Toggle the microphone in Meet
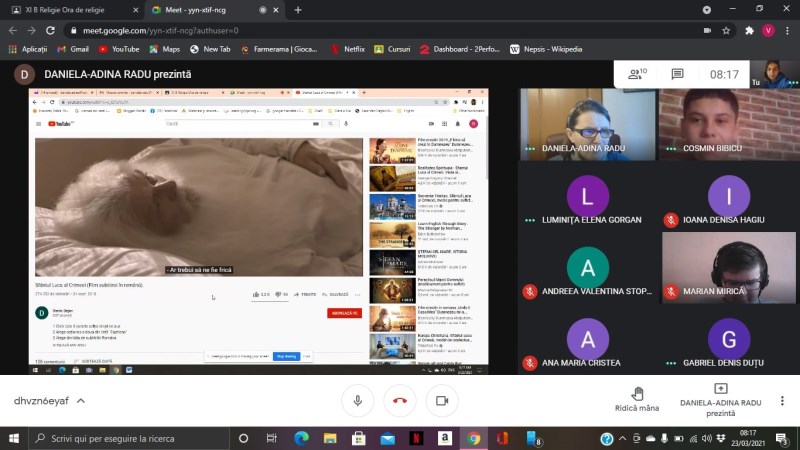The width and height of the screenshot is (800, 450). tap(358, 401)
